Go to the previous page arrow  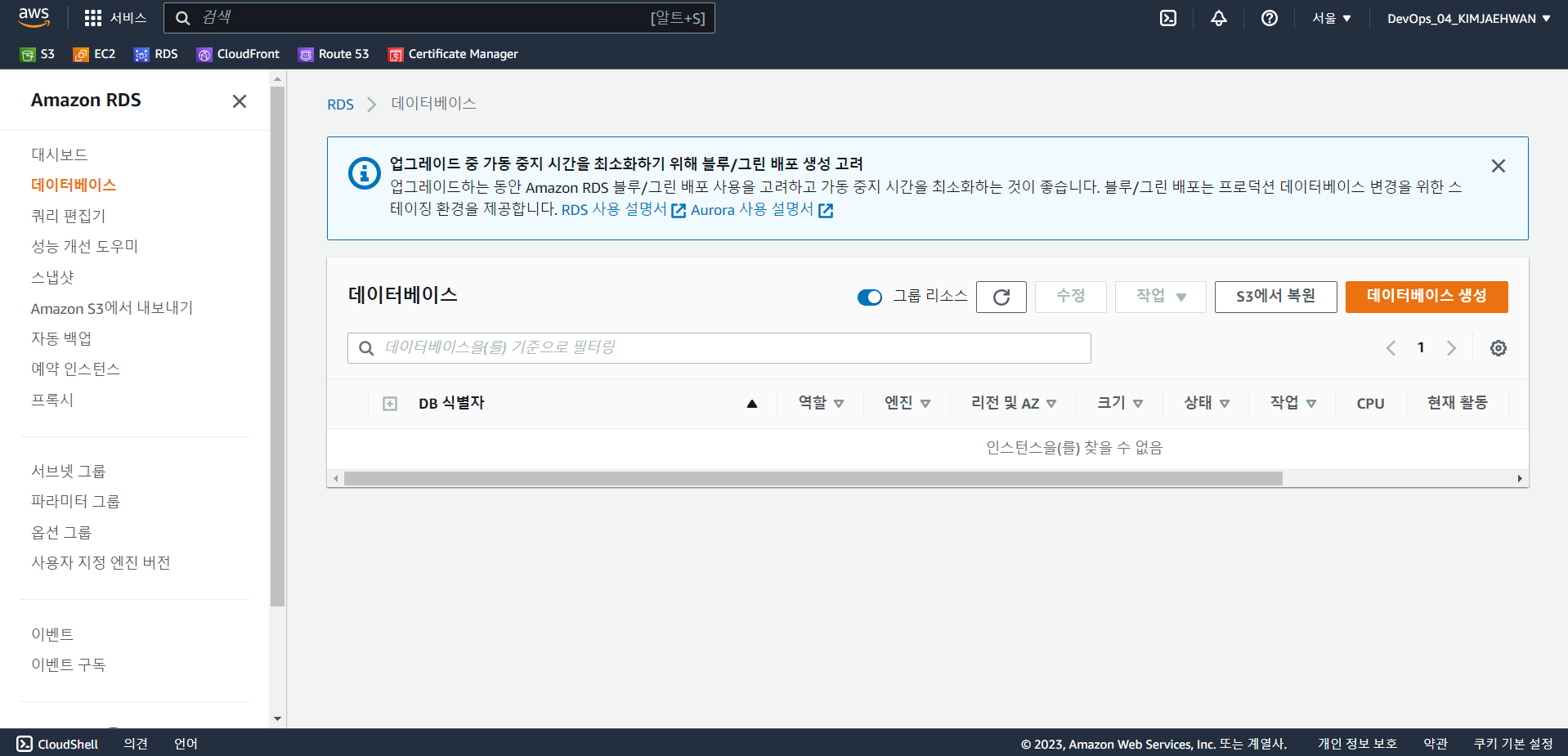coord(1391,348)
